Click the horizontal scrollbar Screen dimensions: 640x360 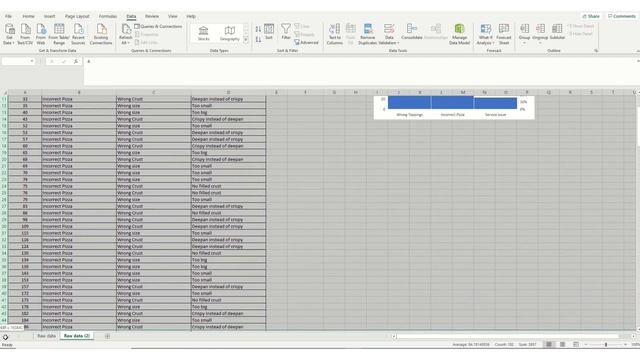tap(508, 336)
